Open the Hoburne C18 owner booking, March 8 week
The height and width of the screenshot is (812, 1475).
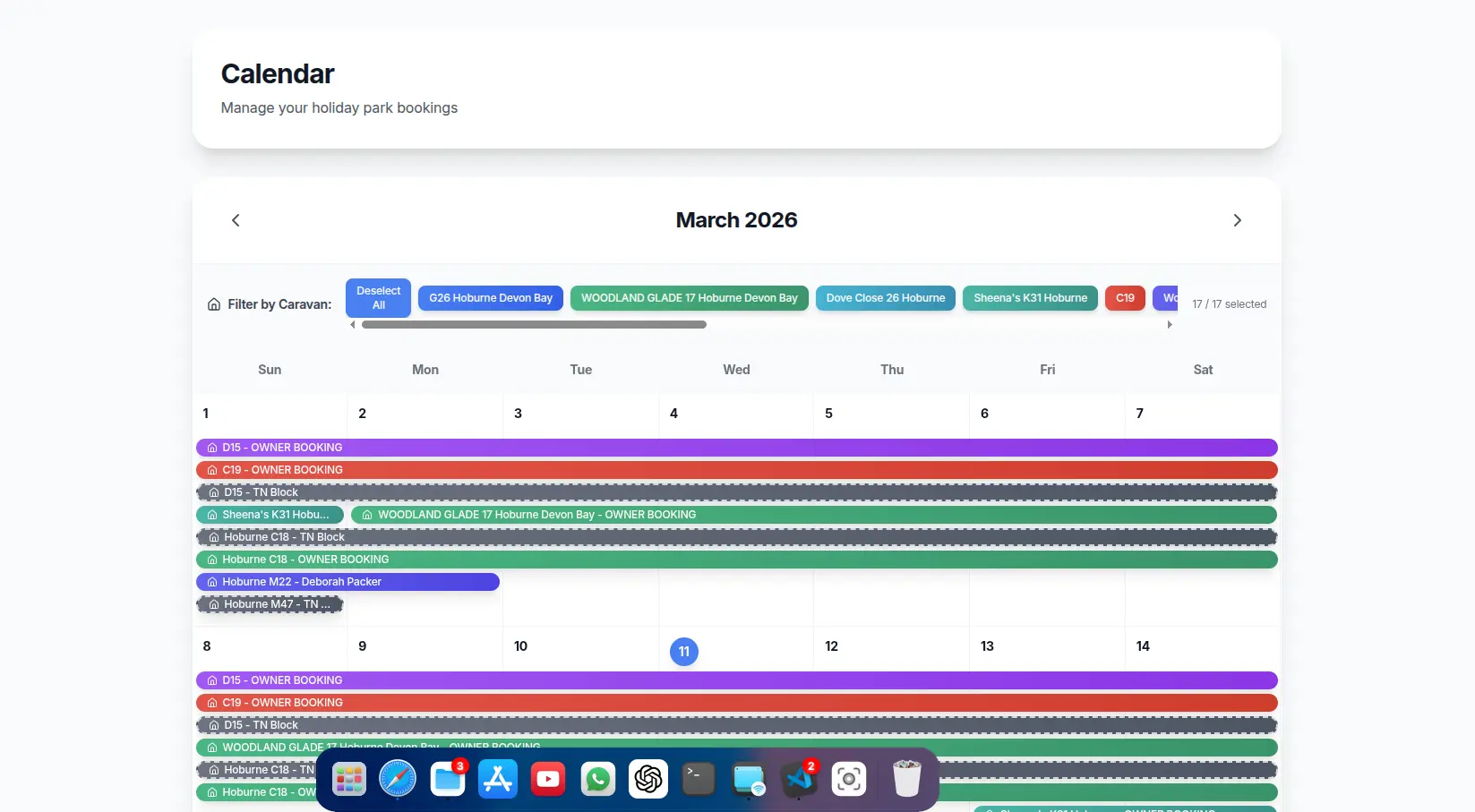click(736, 792)
